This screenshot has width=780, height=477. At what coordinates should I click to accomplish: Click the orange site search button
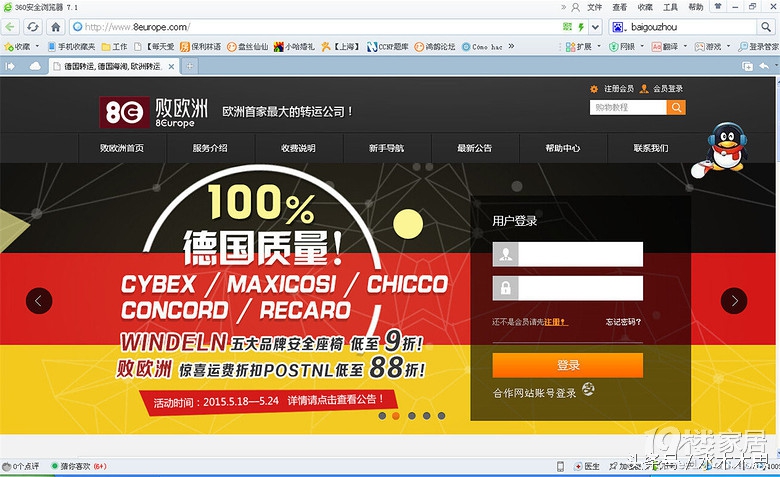[x=676, y=107]
